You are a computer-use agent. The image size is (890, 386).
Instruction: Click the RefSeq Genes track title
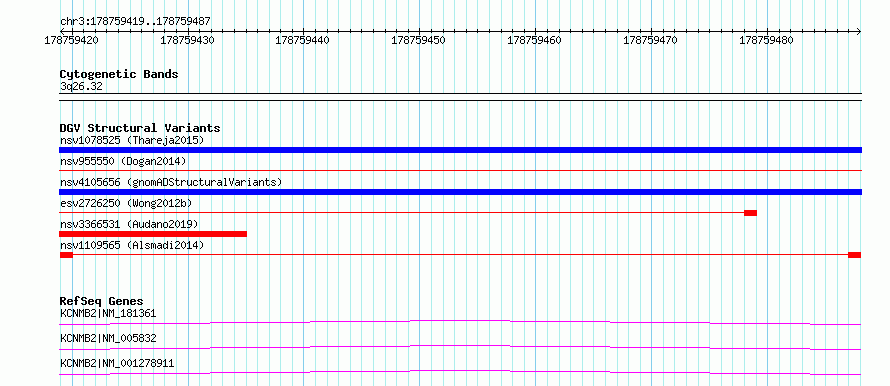click(x=102, y=301)
